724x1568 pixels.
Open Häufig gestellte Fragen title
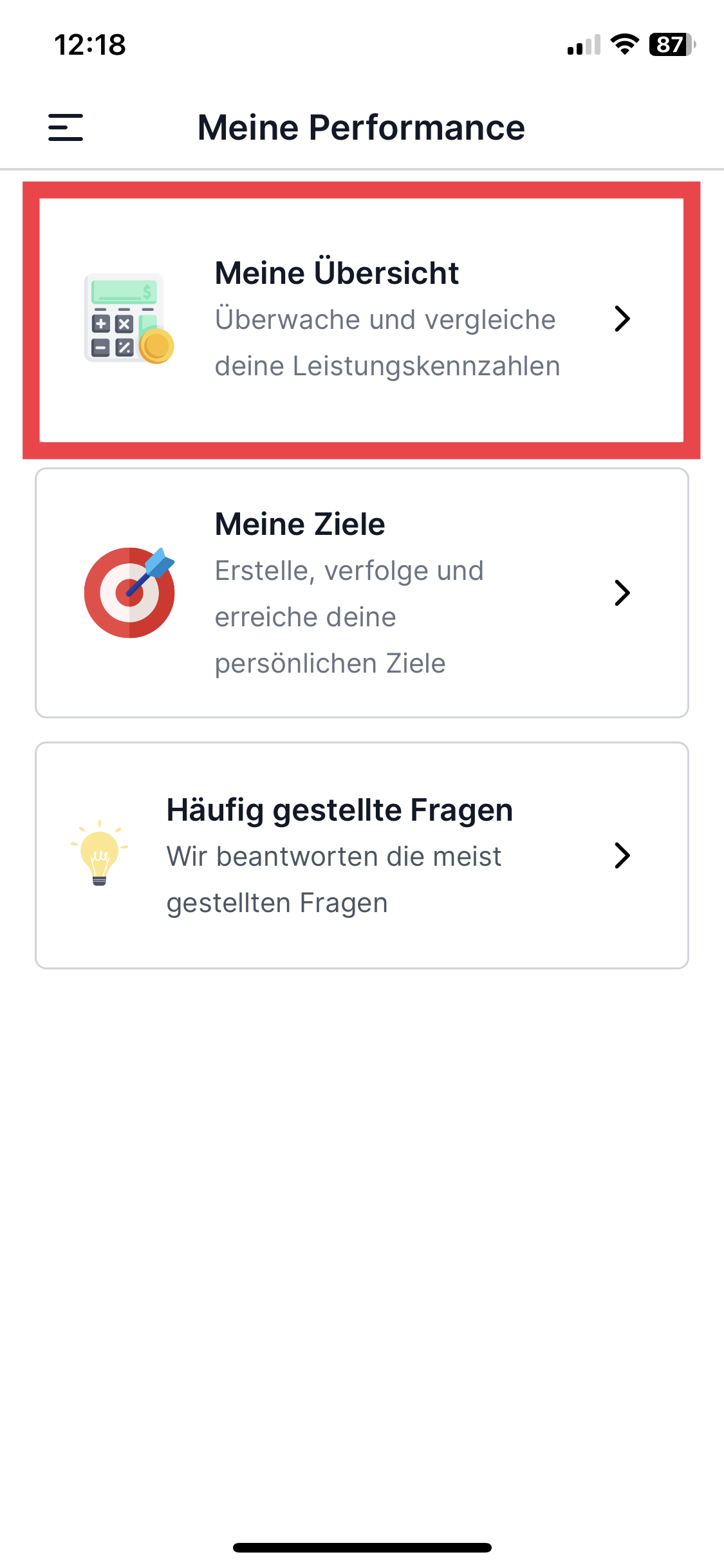[x=340, y=810]
